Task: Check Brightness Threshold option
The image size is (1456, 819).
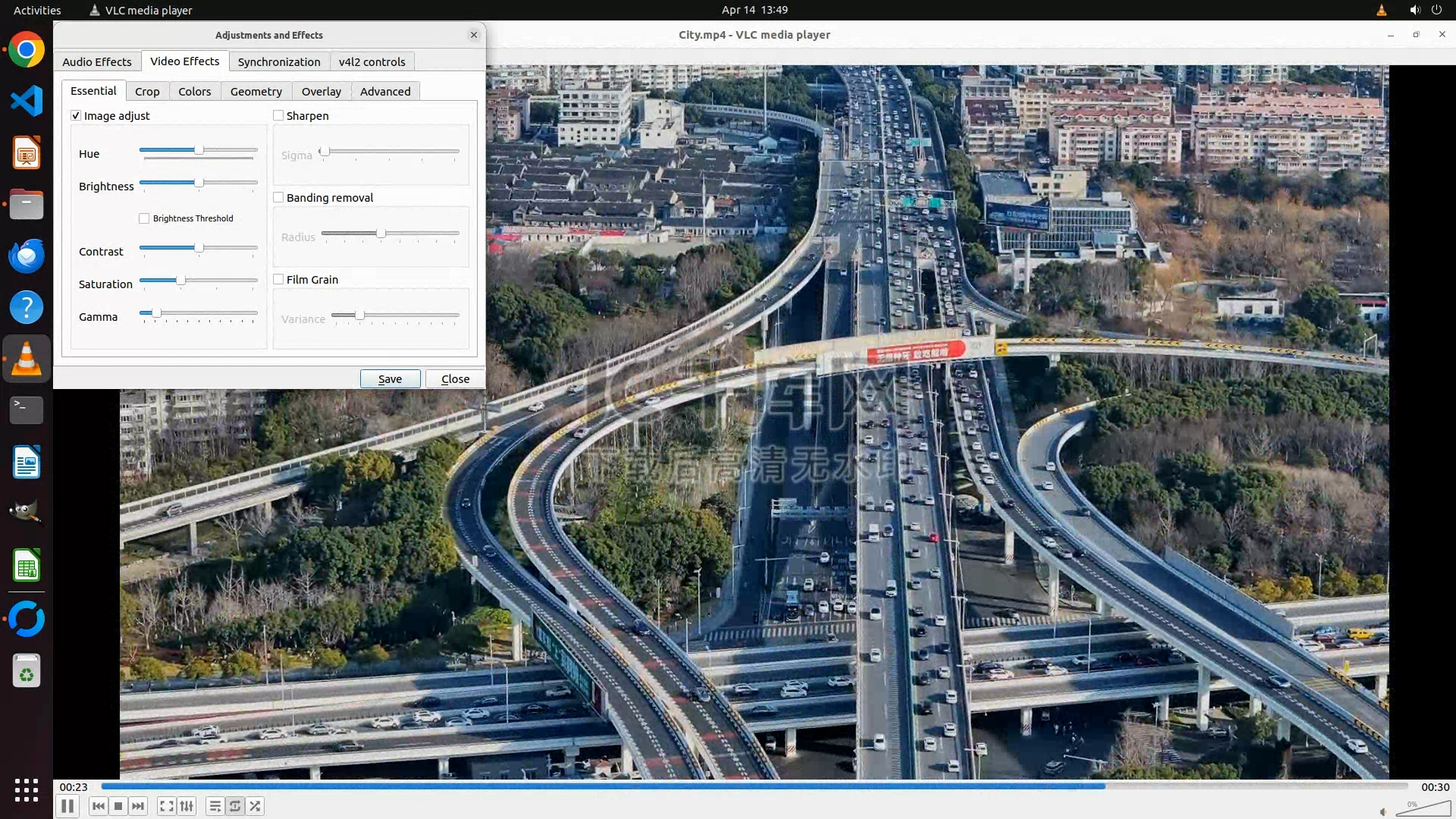Action: tap(144, 218)
